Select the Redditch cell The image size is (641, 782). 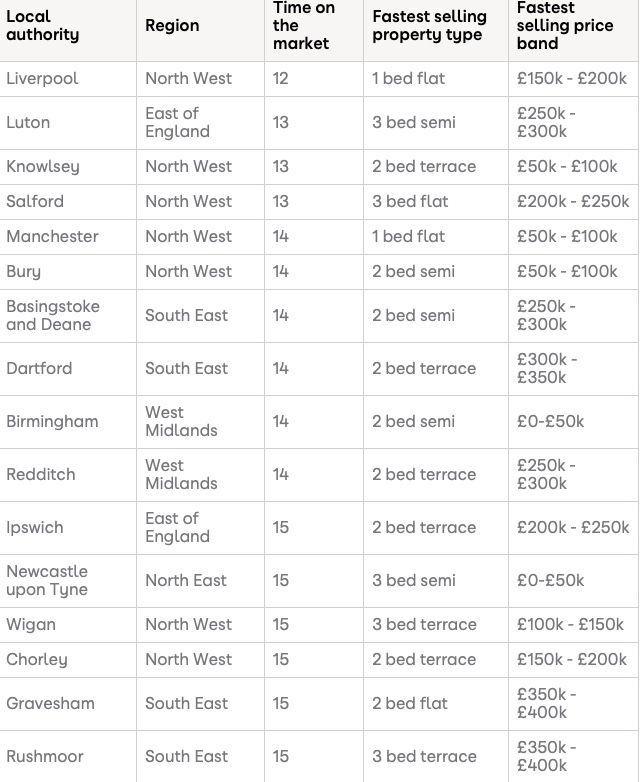pos(41,475)
